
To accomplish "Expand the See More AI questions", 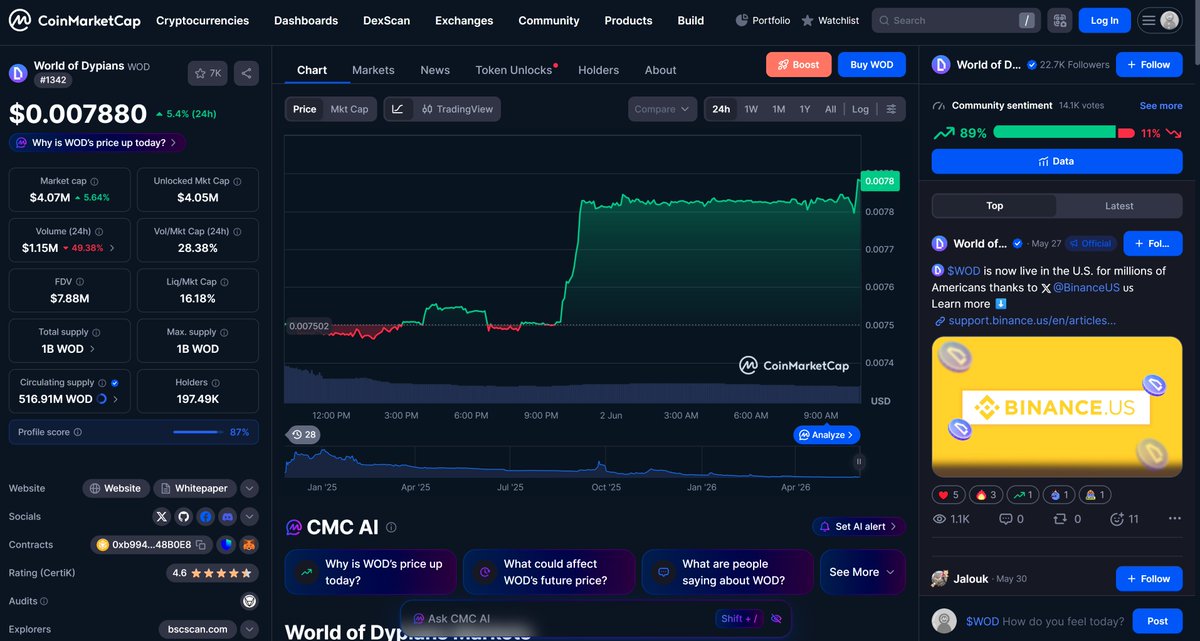I will coord(863,572).
